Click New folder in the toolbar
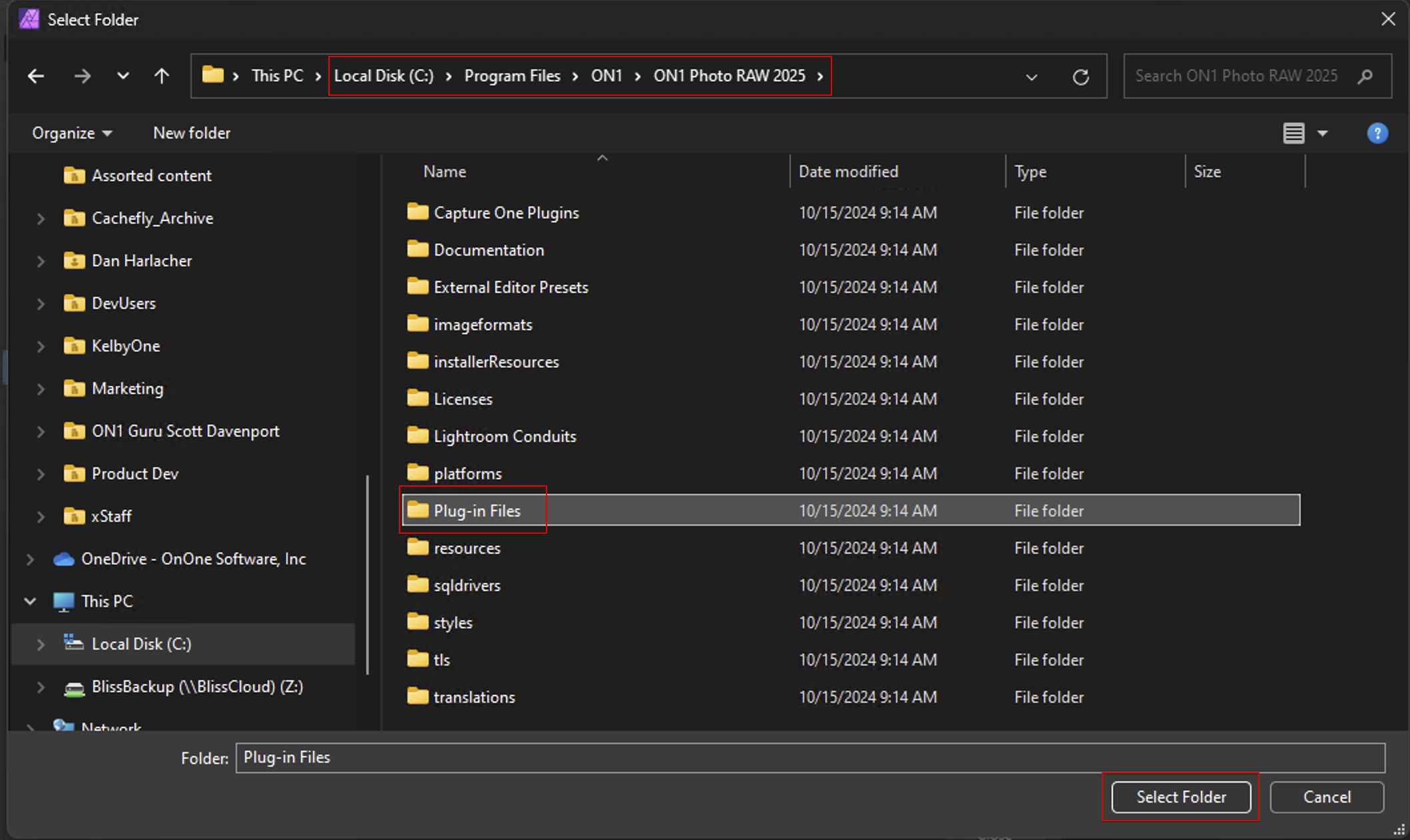The image size is (1410, 840). click(x=192, y=133)
